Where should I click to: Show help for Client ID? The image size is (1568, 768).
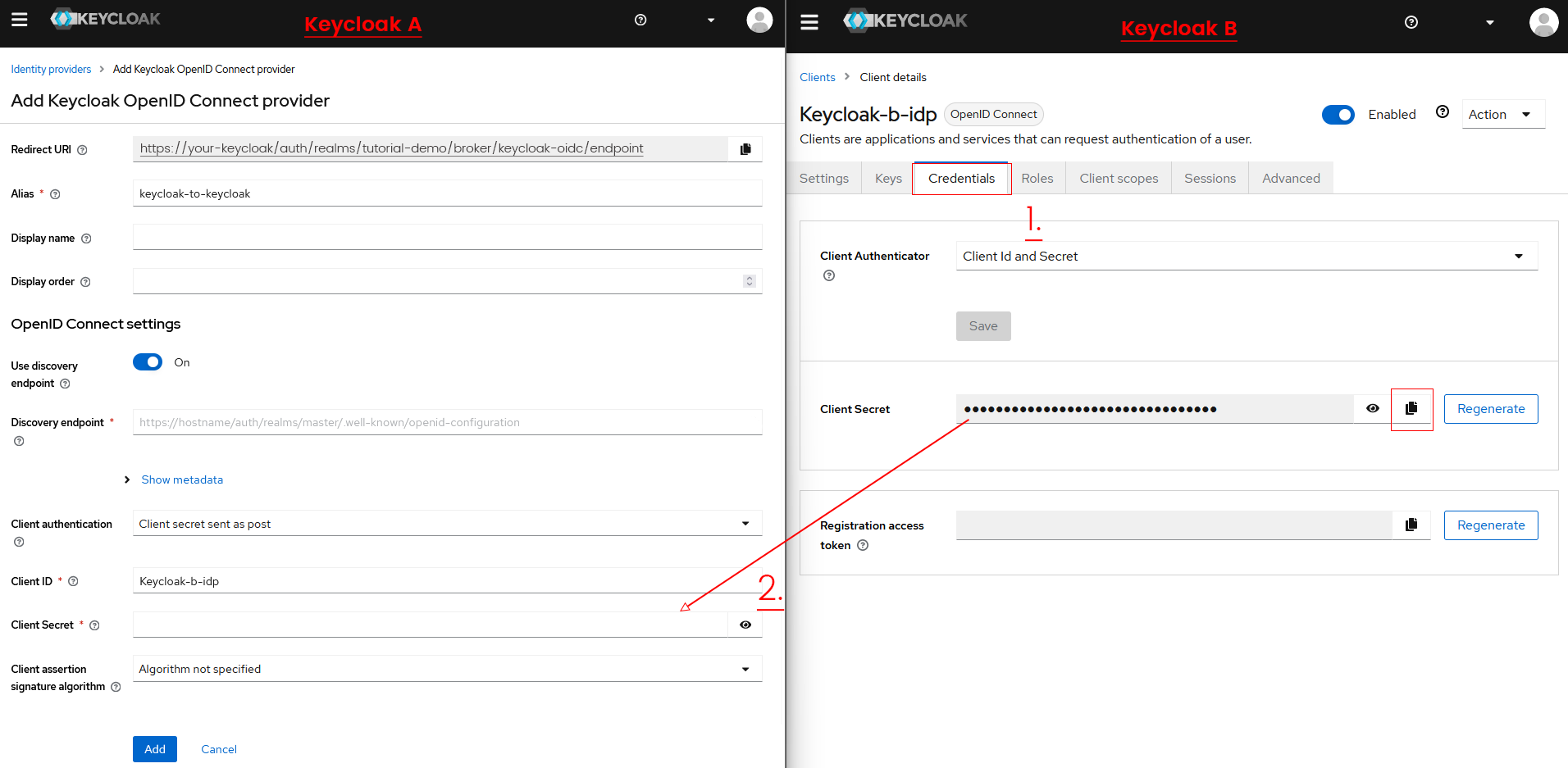(x=73, y=581)
